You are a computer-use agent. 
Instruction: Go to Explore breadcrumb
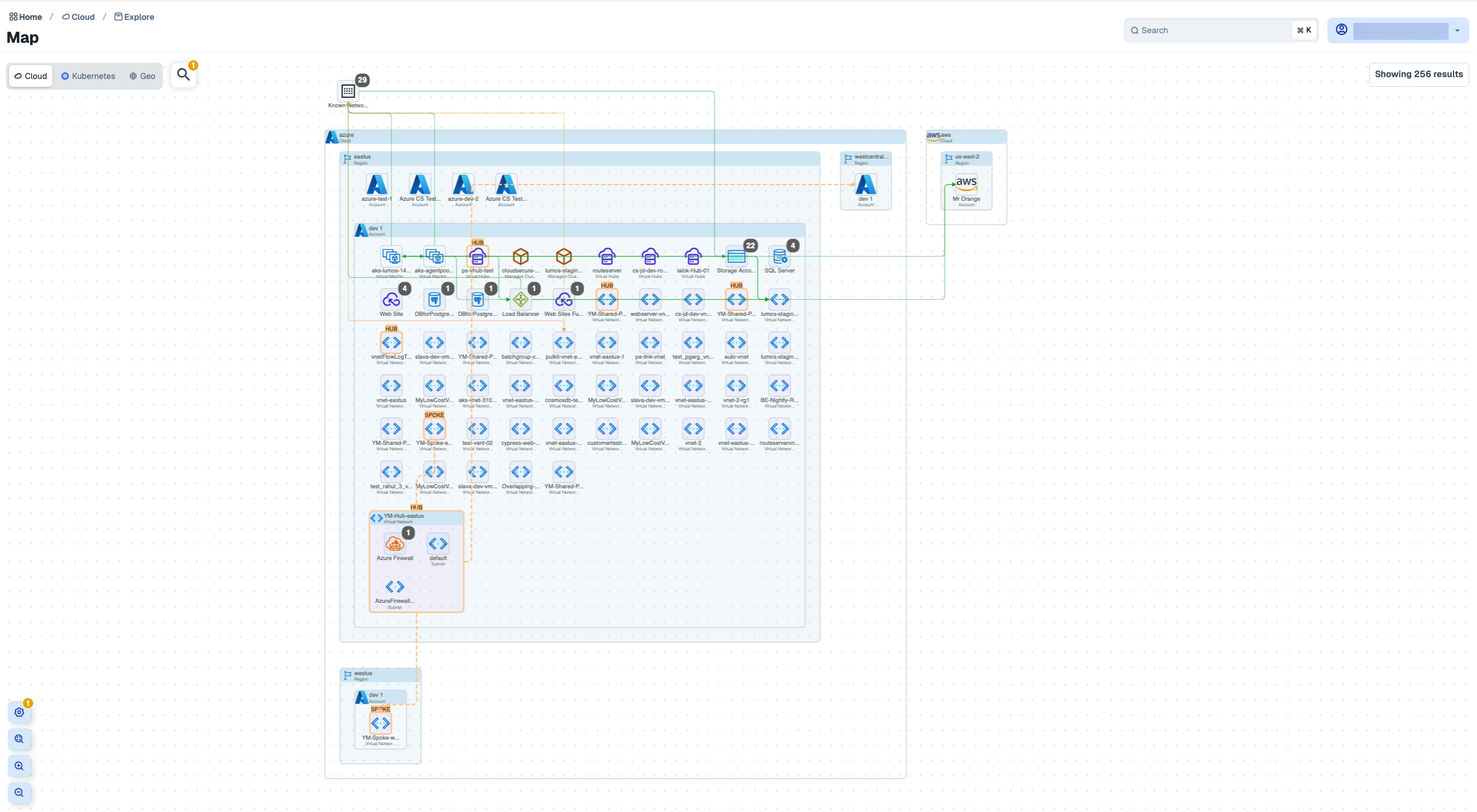click(x=134, y=17)
